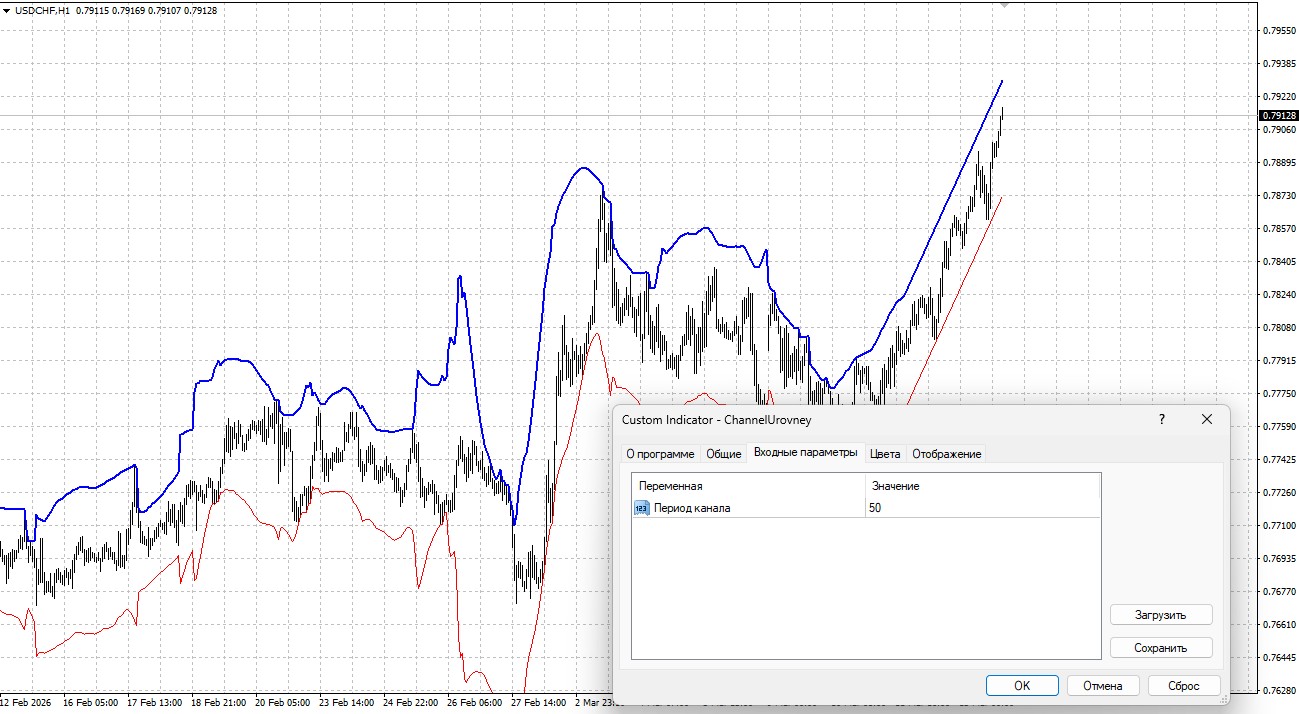
Task: Open the Отображение tab
Action: [946, 454]
